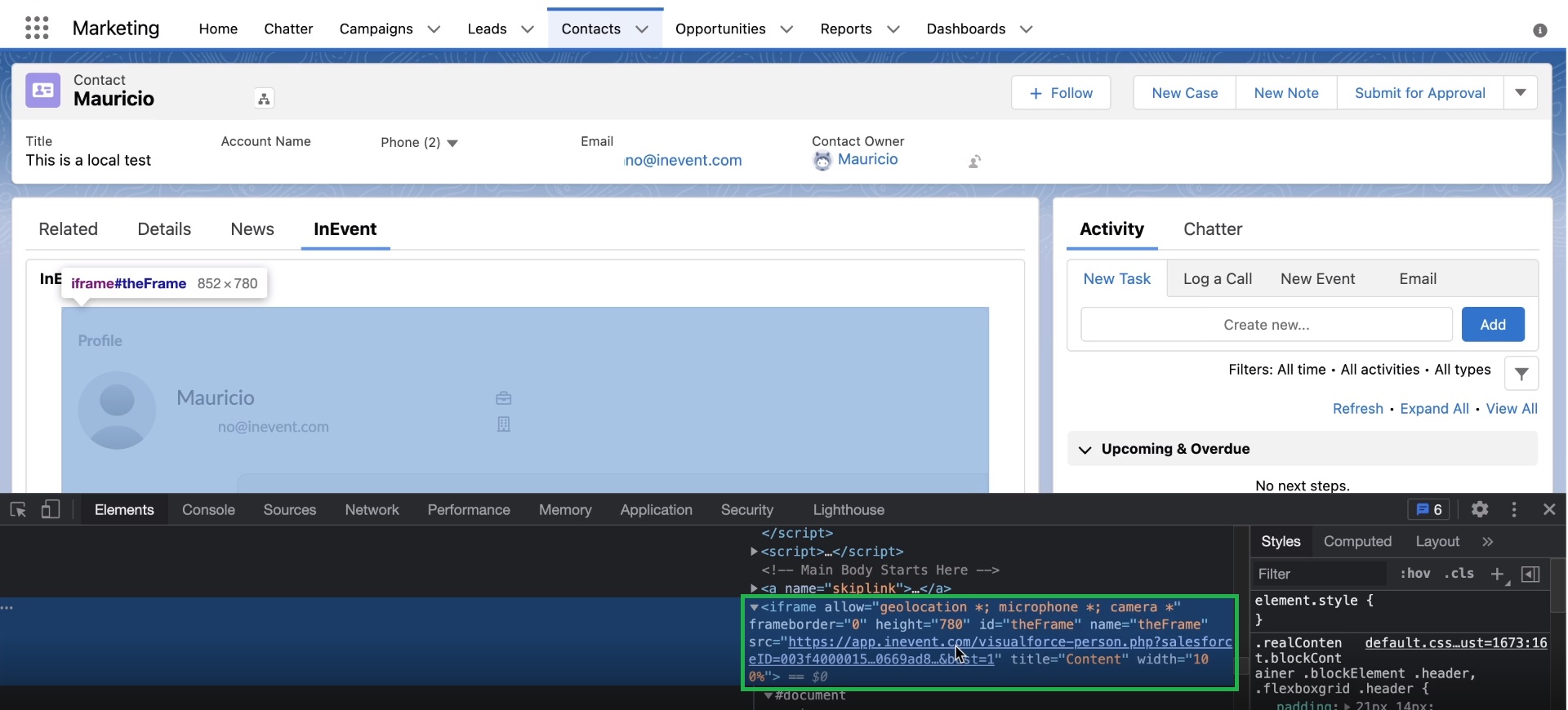Click the Contact record icon next to Mauricio
This screenshot has width=1568, height=710.
click(x=43, y=91)
